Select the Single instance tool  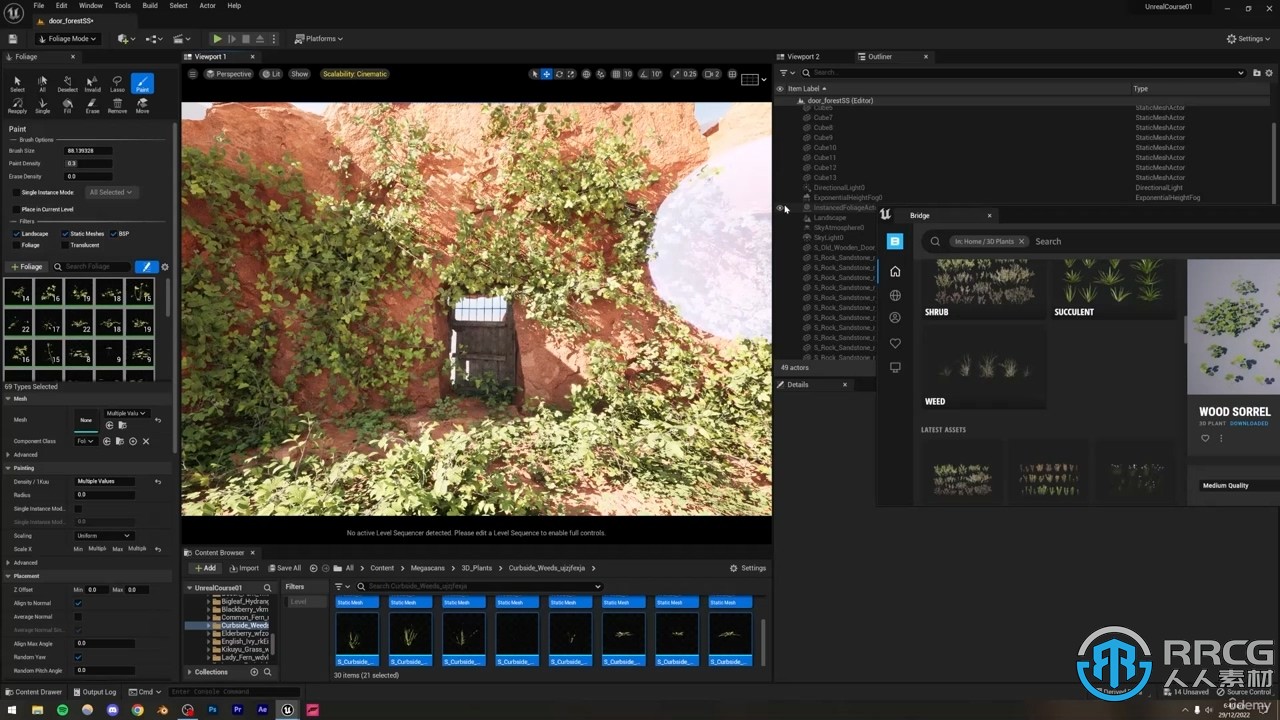[42, 105]
